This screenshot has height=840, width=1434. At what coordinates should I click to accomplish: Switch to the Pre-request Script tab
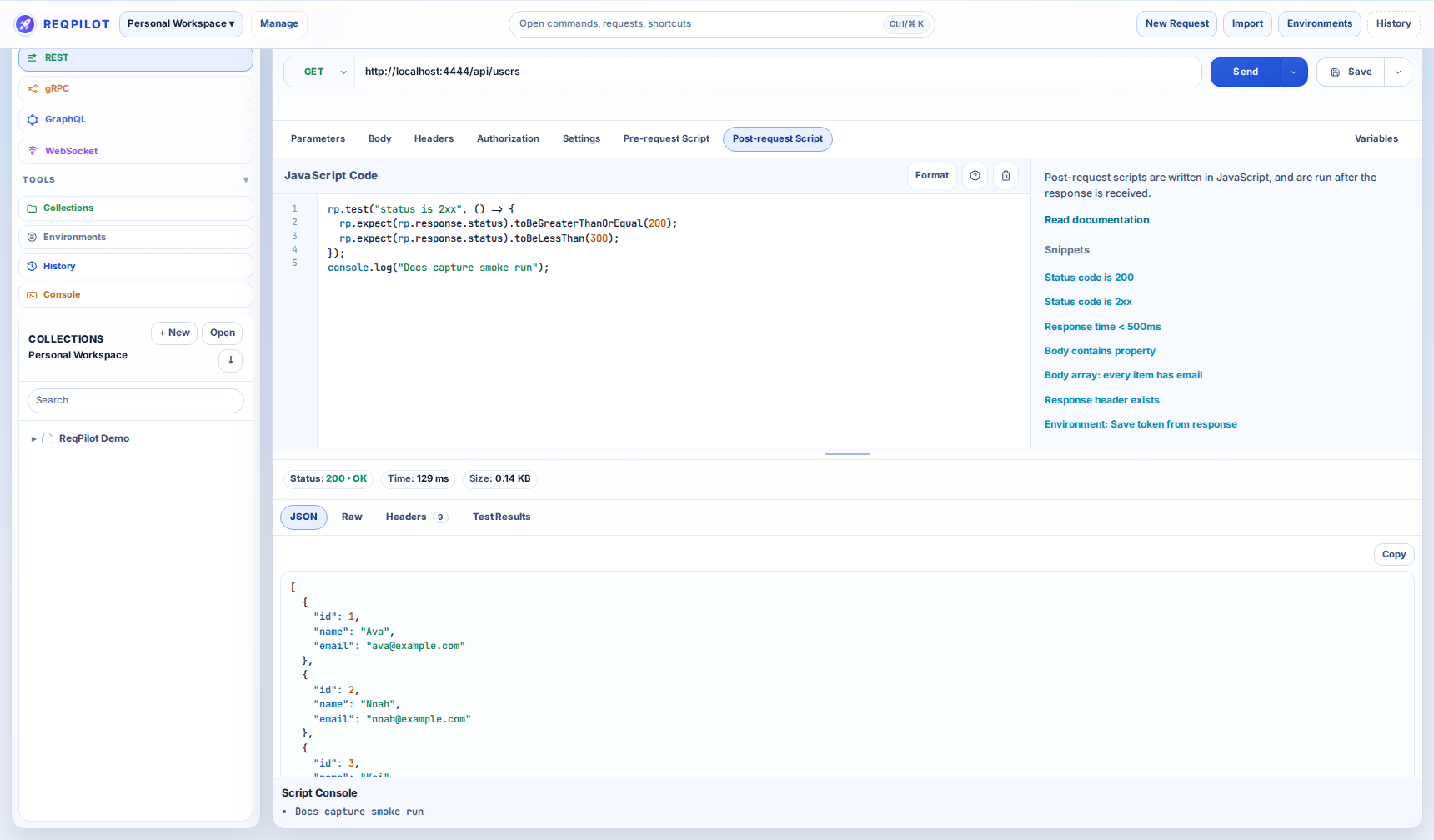pos(665,138)
